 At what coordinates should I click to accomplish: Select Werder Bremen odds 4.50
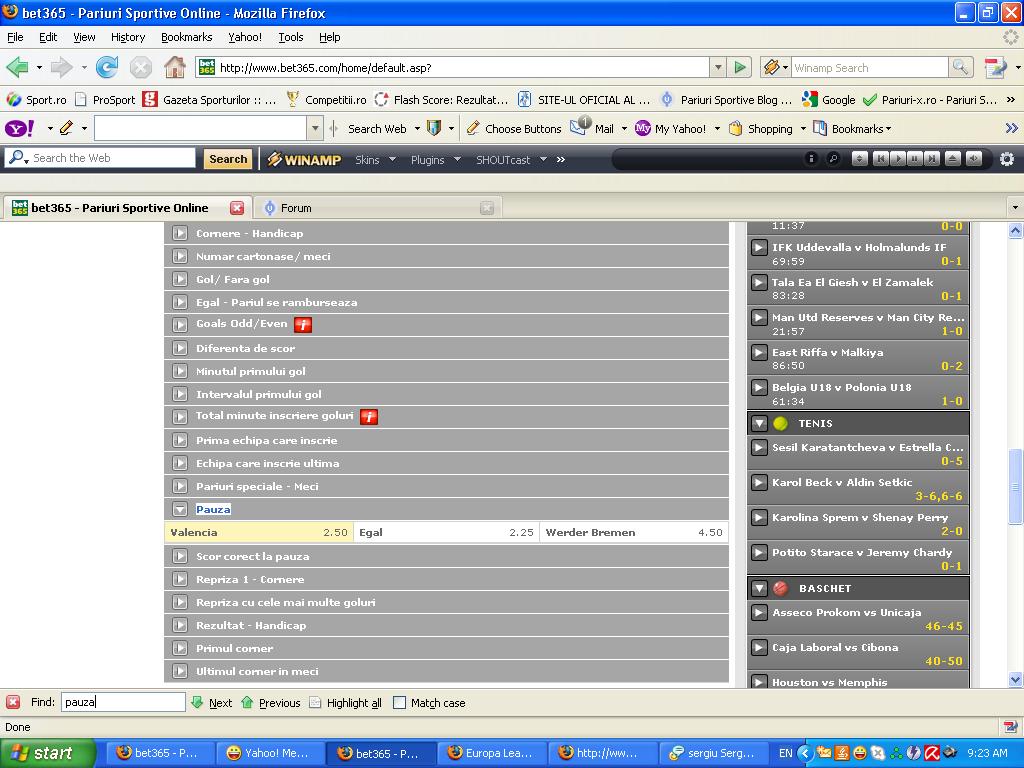[634, 532]
